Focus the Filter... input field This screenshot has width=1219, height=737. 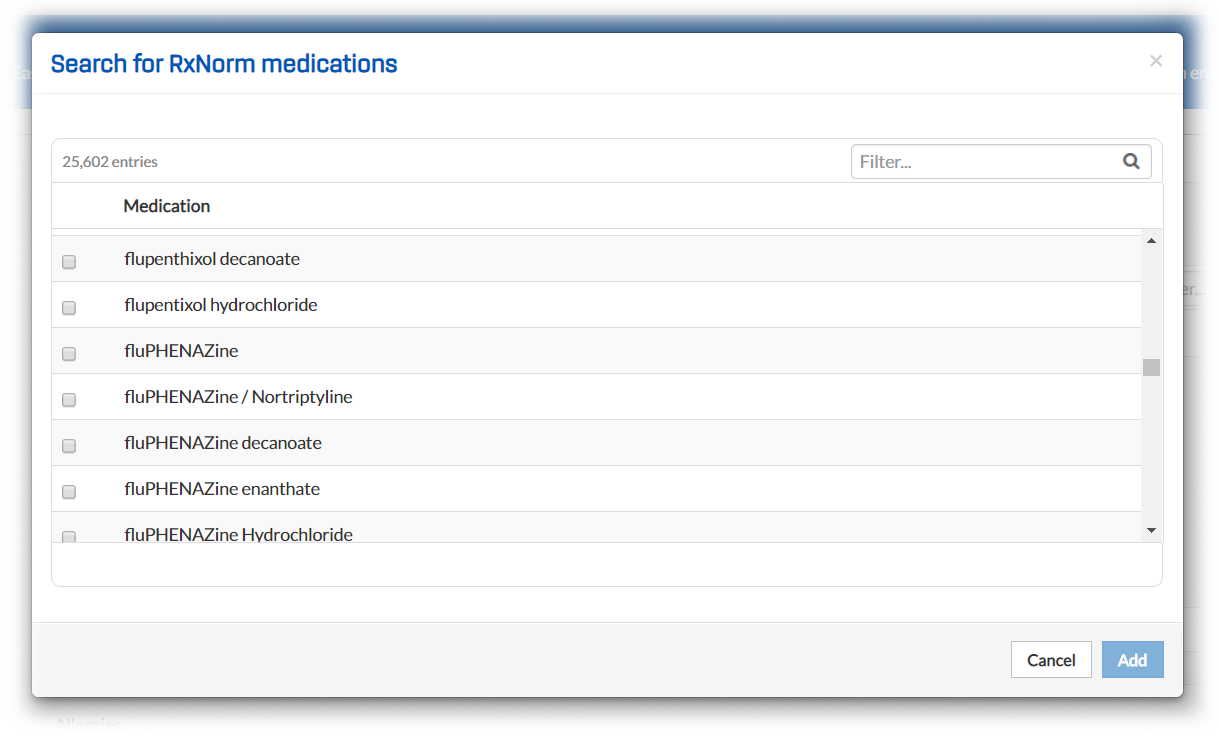(x=1001, y=162)
